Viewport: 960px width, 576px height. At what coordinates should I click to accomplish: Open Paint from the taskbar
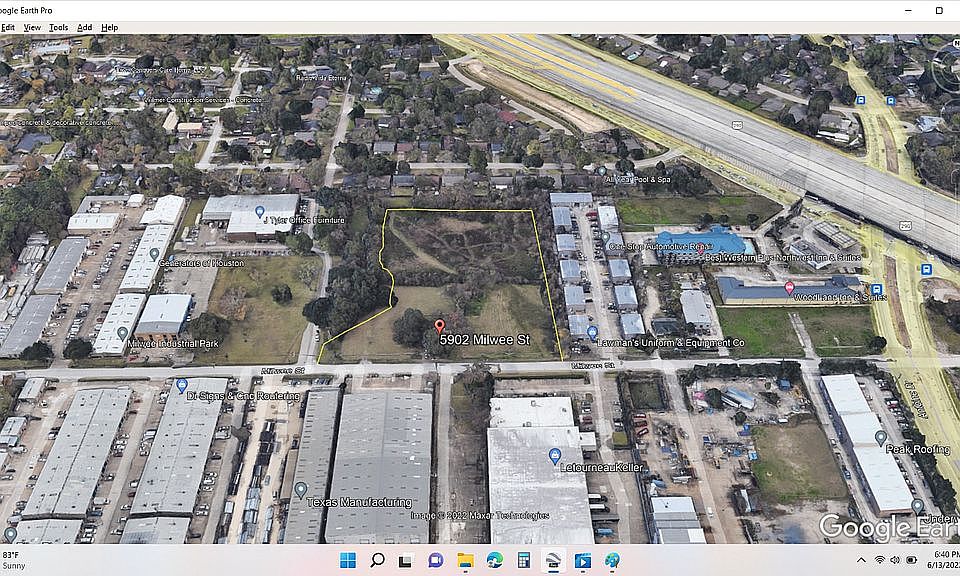[612, 560]
